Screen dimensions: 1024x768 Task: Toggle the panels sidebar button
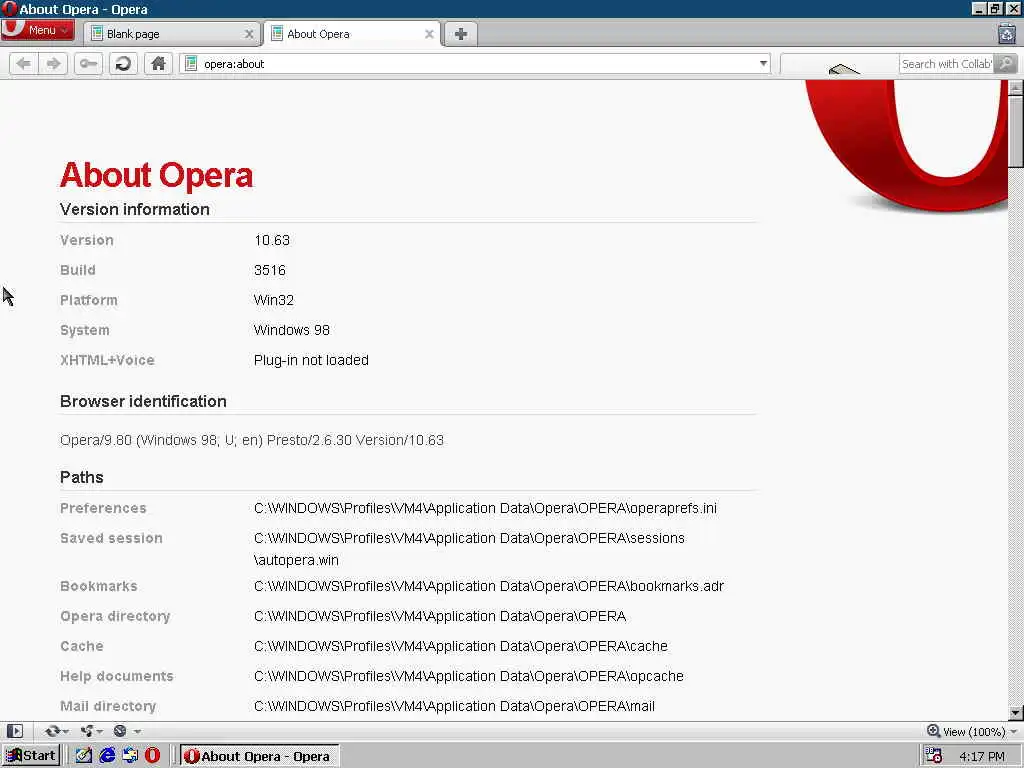(x=15, y=731)
